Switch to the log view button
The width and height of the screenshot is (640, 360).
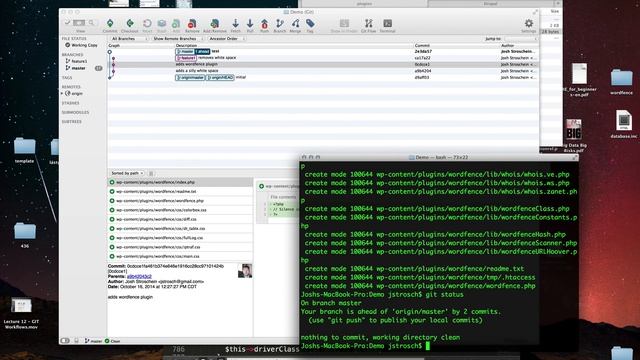(80, 23)
